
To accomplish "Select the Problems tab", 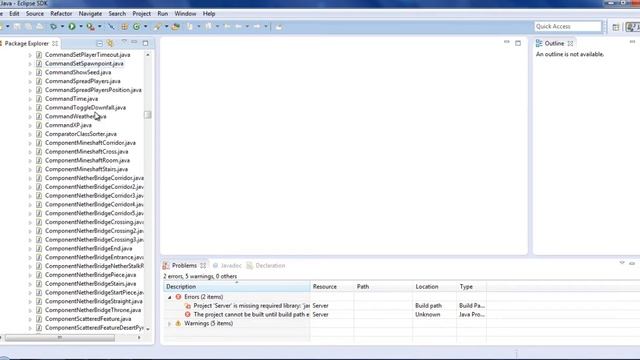I will click(184, 265).
